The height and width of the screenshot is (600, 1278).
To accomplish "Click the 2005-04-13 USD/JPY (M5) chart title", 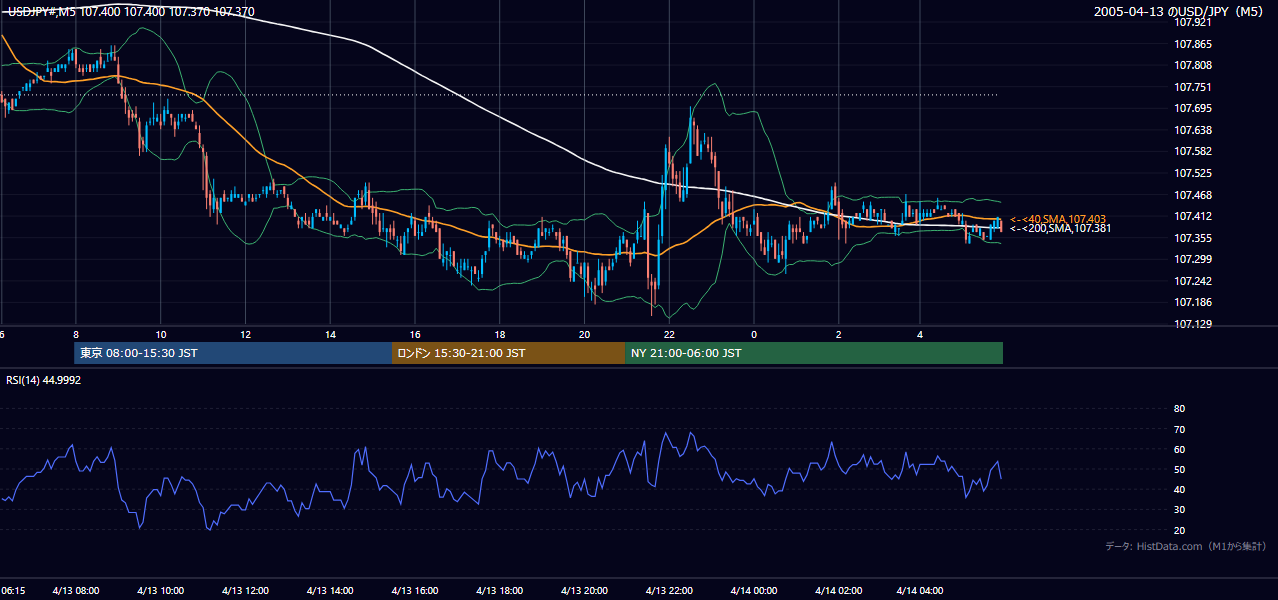I will [1180, 11].
